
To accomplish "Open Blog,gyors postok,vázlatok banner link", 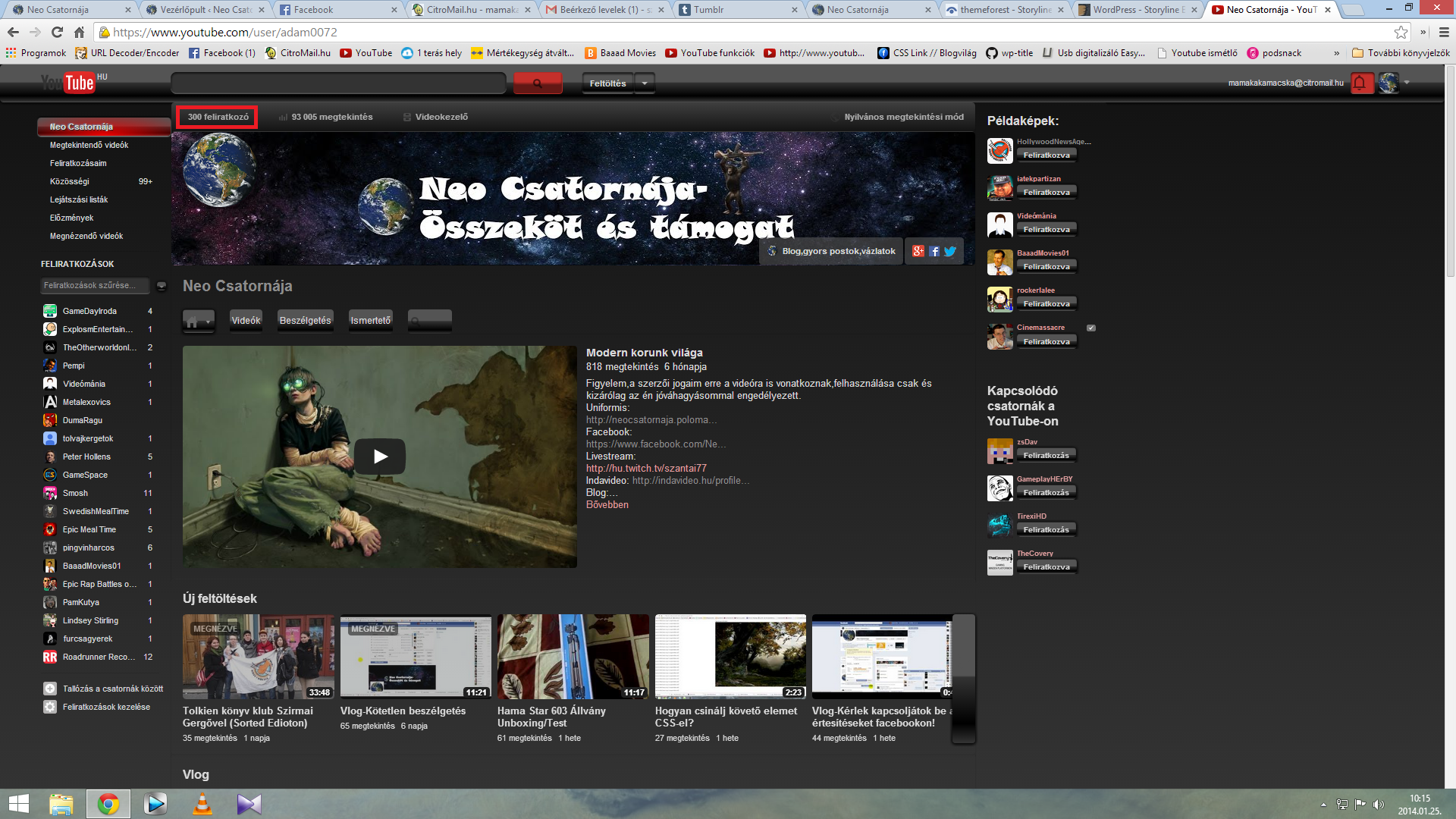I will [832, 251].
